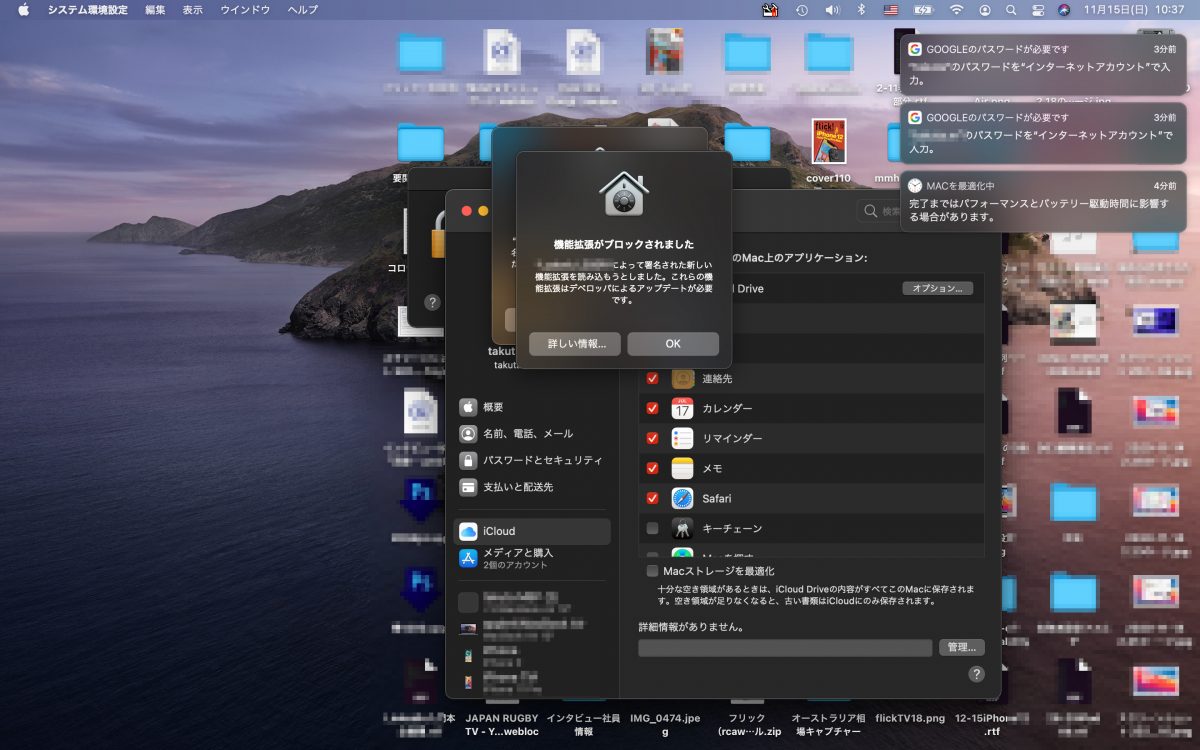
Task: Open the Wi-Fi menu
Action: [957, 10]
